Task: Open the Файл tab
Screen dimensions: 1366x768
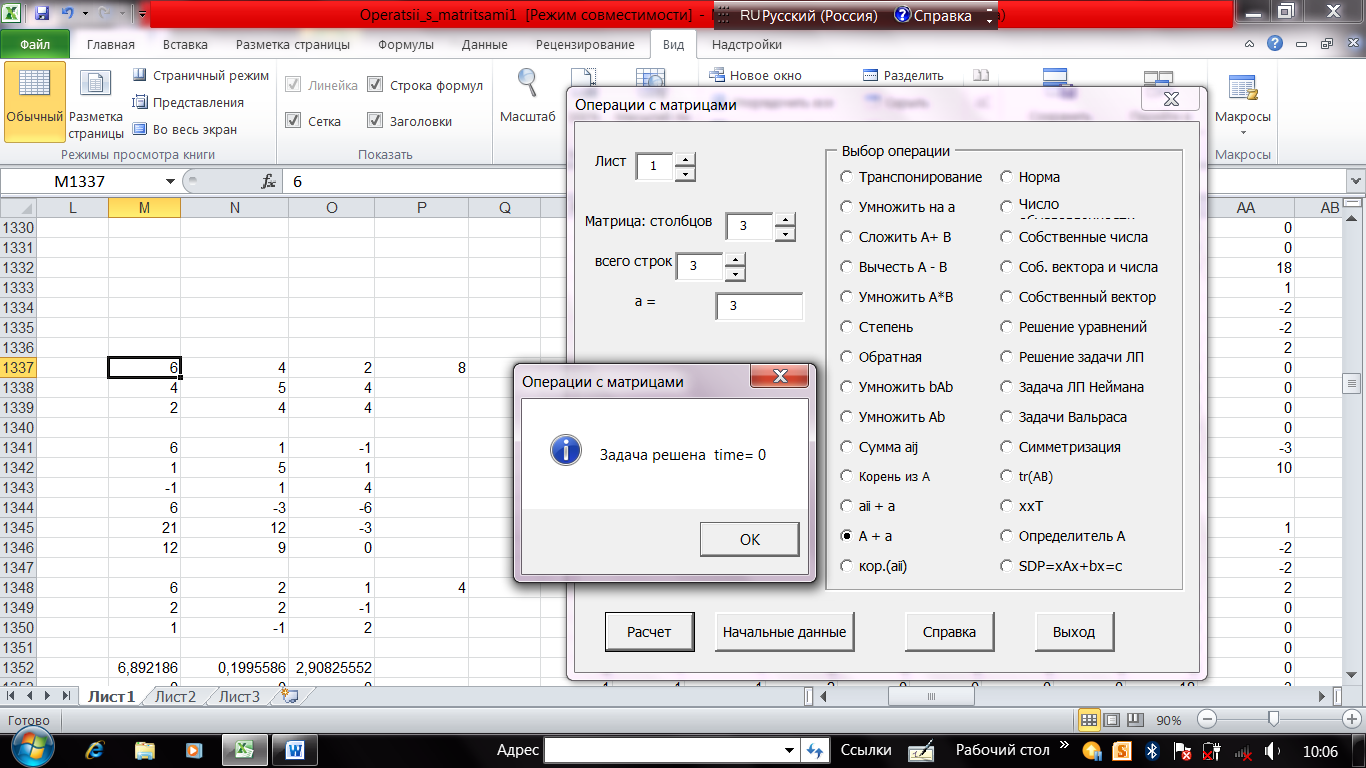Action: pos(35,44)
